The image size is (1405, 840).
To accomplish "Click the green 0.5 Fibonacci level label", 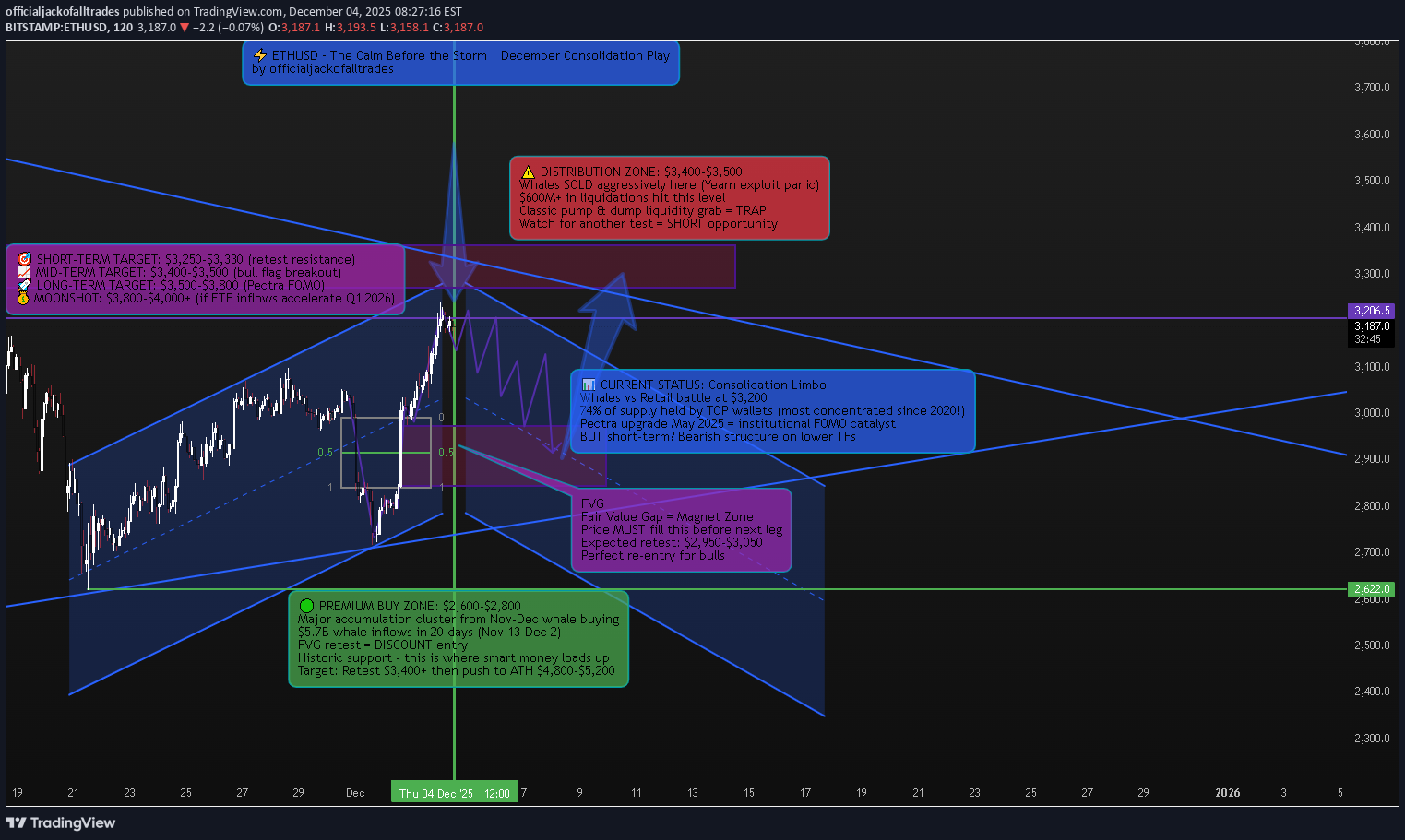I will 325,453.
